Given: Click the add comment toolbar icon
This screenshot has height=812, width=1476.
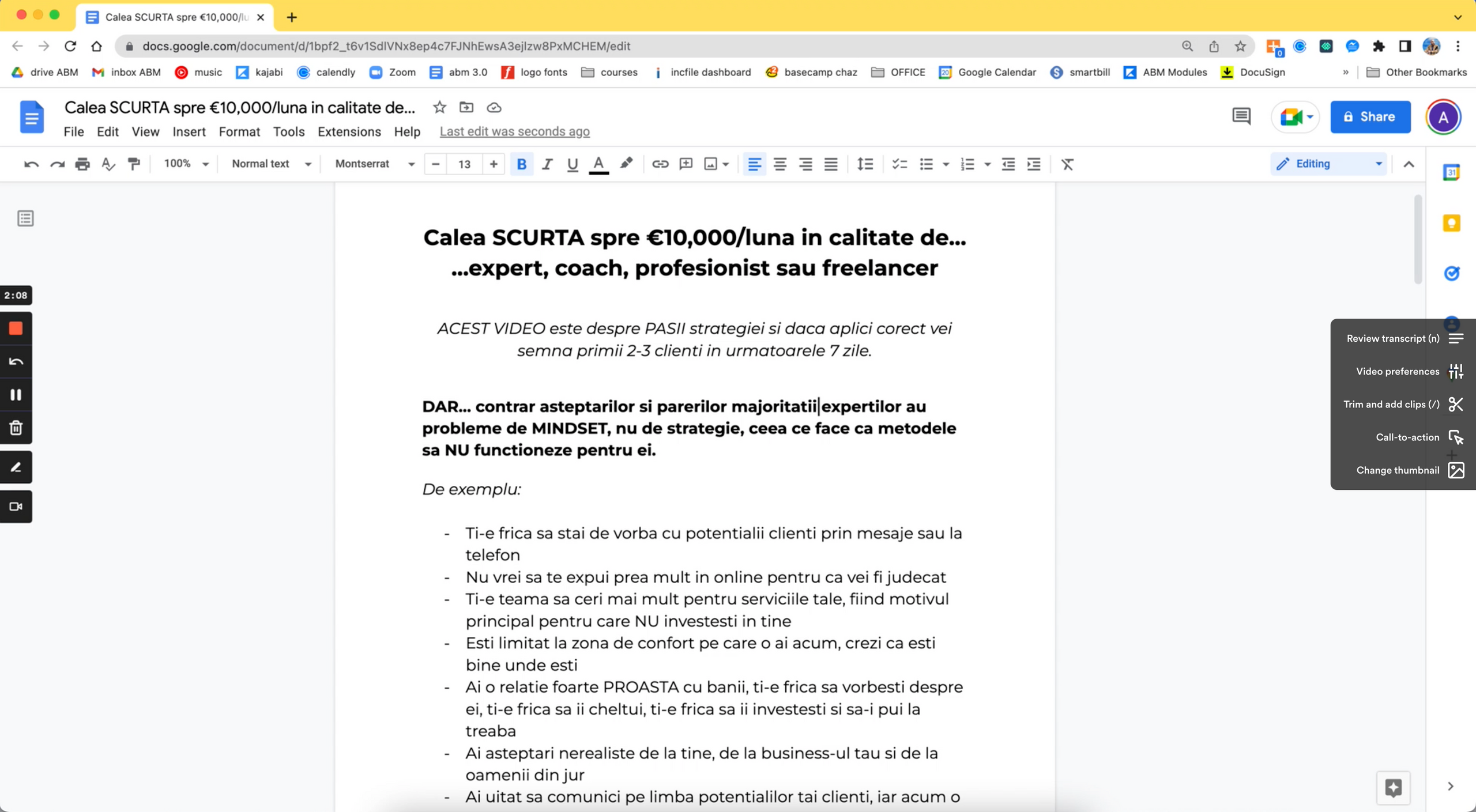Looking at the screenshot, I should [x=686, y=164].
